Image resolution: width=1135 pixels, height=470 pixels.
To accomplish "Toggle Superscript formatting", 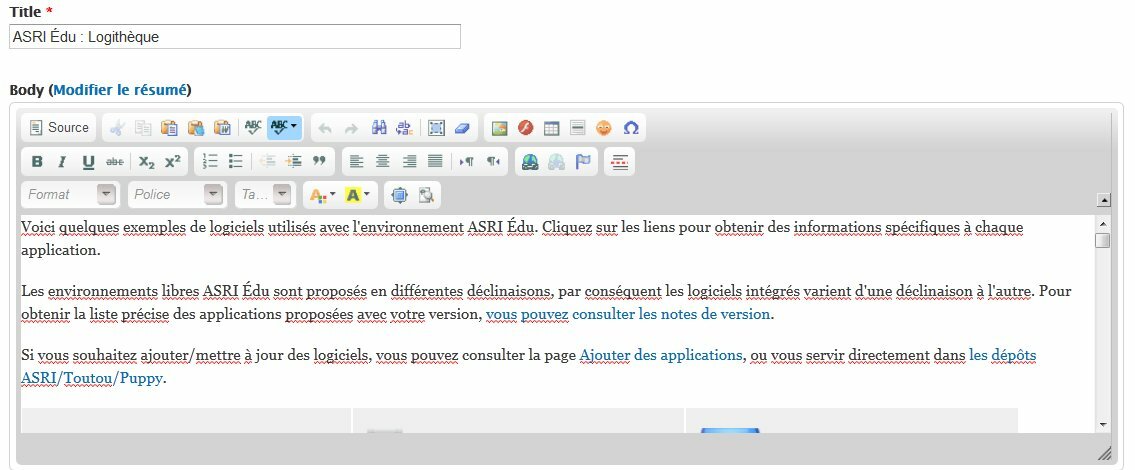I will 172,162.
